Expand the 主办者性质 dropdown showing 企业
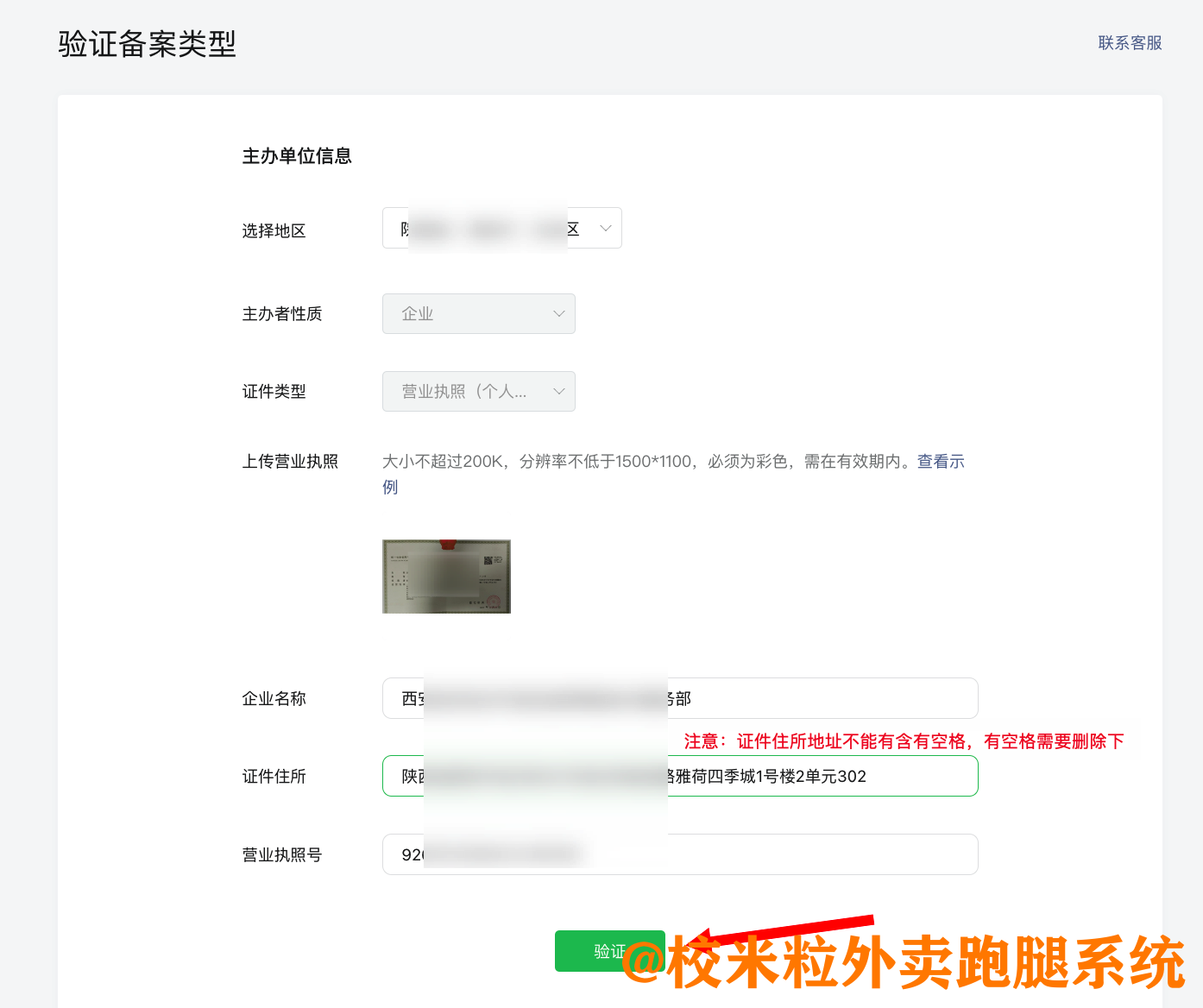This screenshot has width=1203, height=1008. pos(478,313)
